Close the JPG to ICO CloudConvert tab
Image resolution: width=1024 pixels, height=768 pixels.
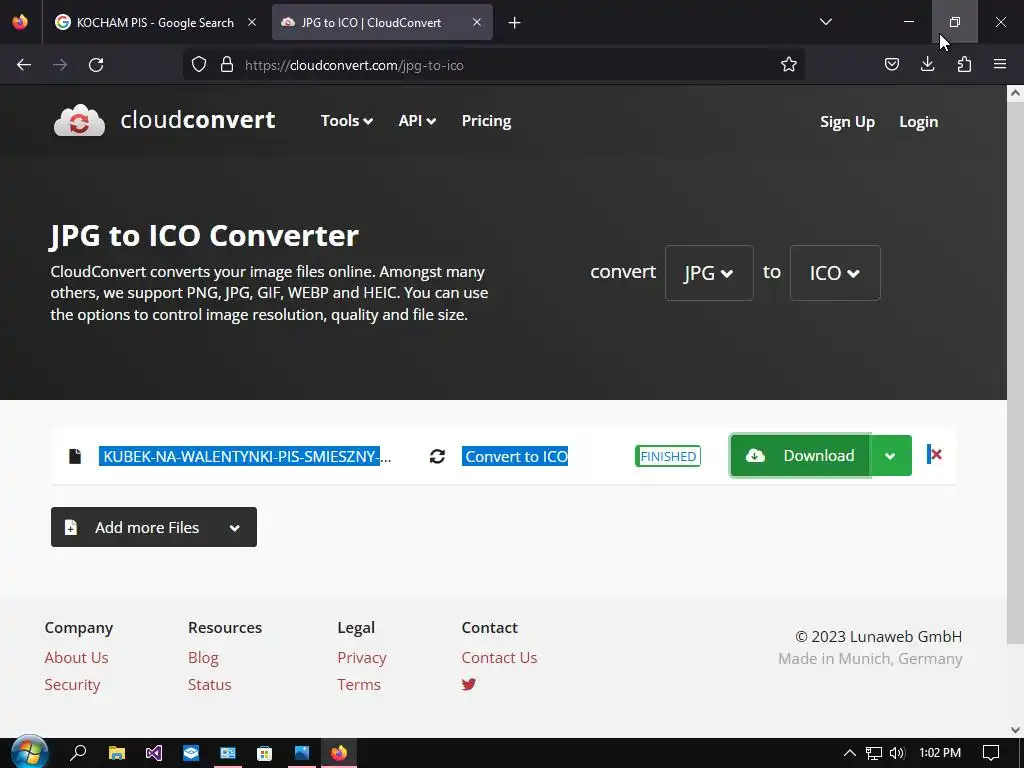click(477, 22)
